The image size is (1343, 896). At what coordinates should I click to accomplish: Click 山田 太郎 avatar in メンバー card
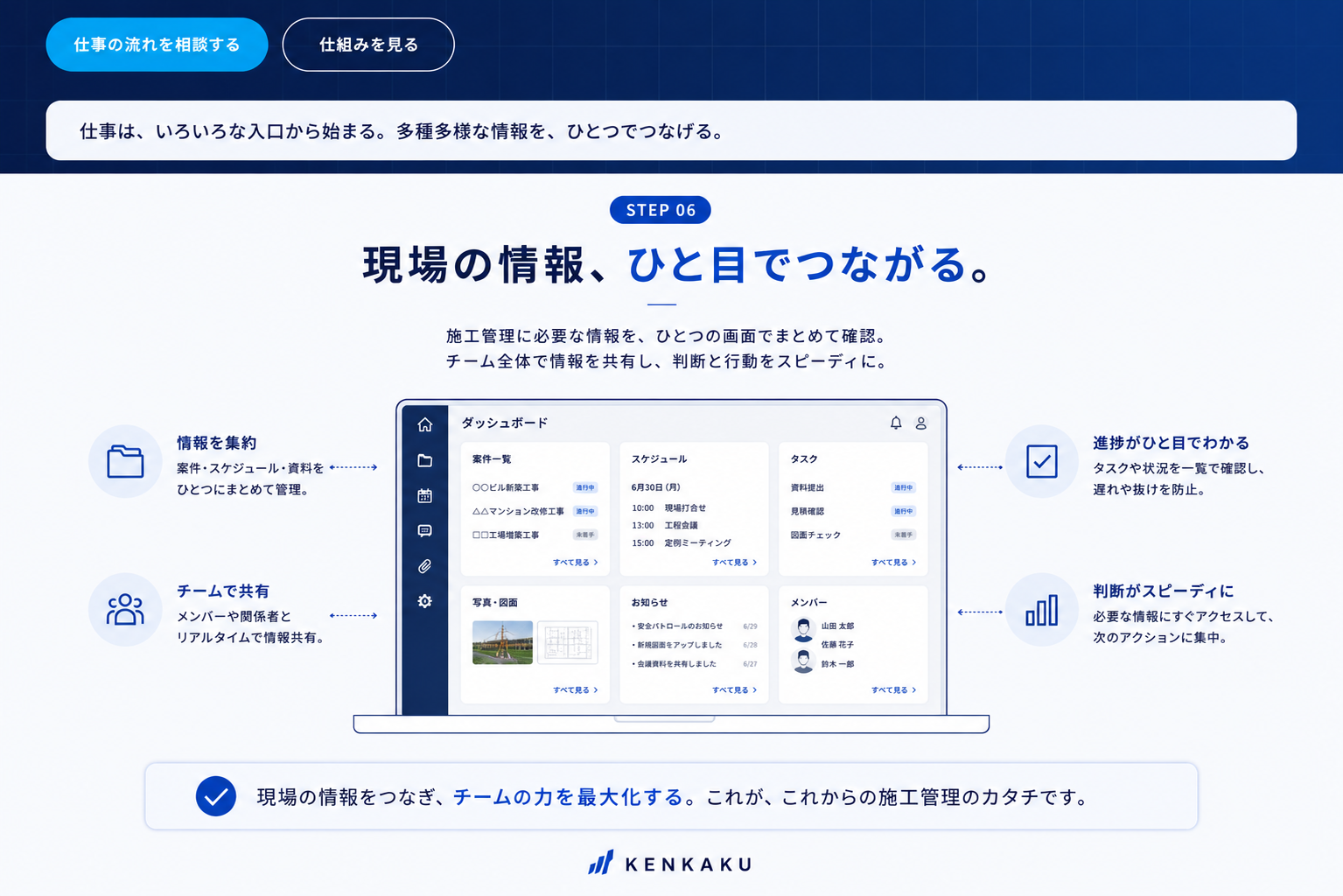pos(804,628)
